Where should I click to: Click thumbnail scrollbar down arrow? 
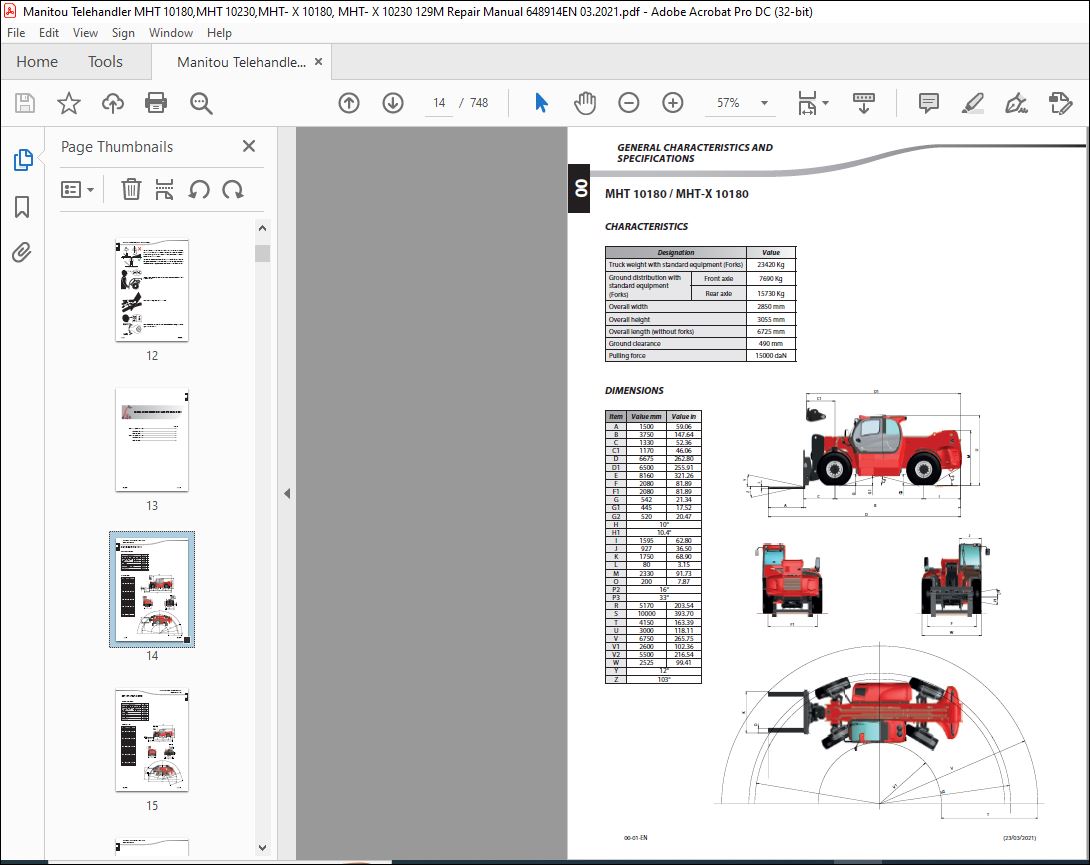click(262, 848)
